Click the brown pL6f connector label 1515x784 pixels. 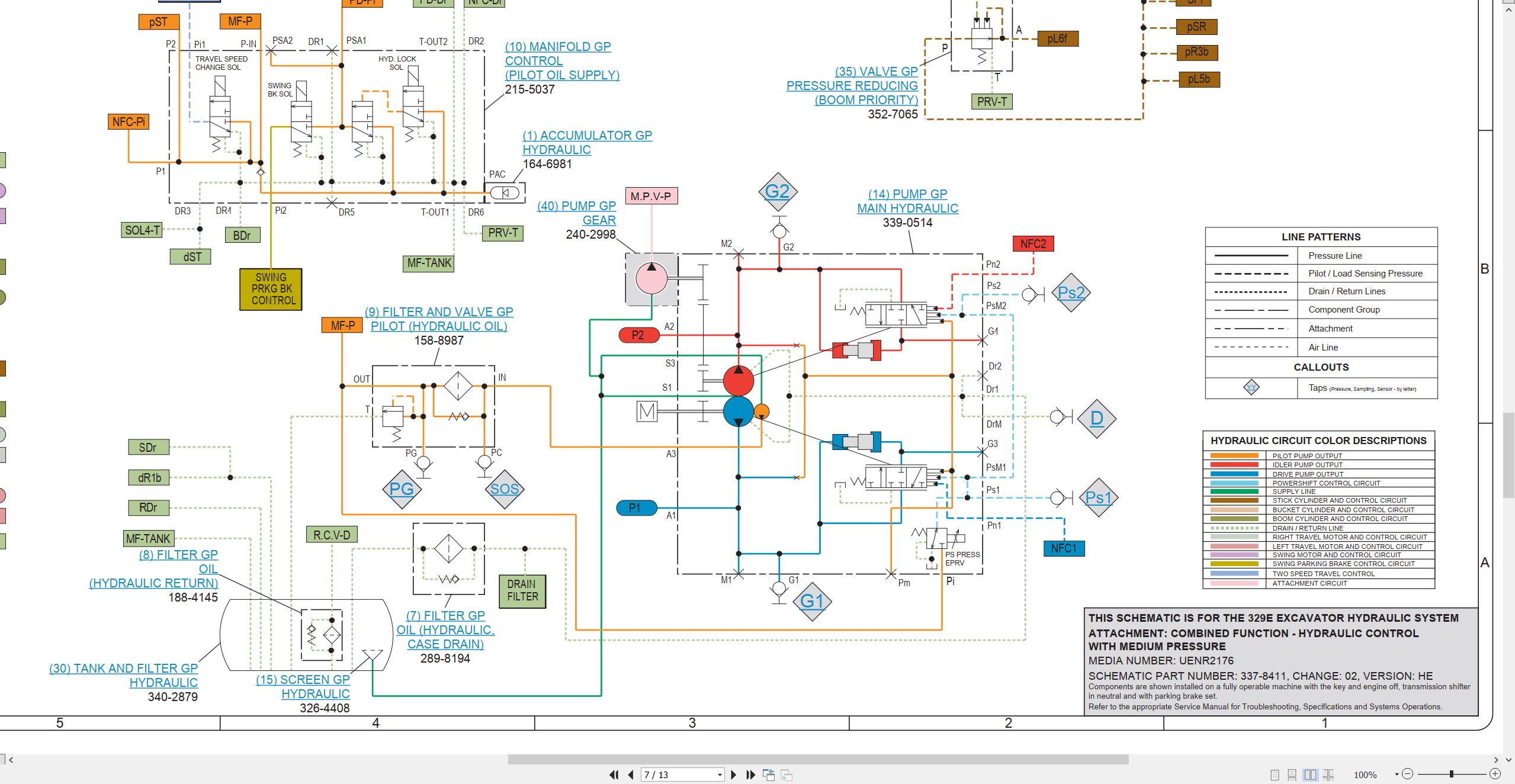coord(1058,39)
